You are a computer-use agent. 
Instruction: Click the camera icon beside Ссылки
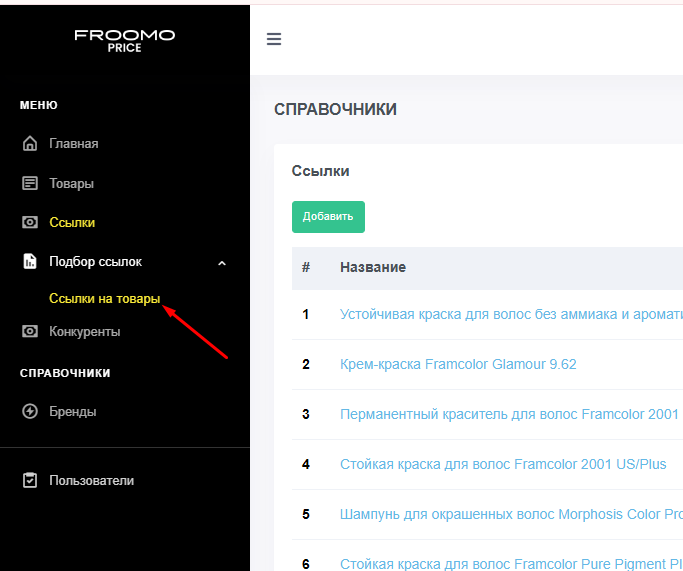tap(30, 222)
